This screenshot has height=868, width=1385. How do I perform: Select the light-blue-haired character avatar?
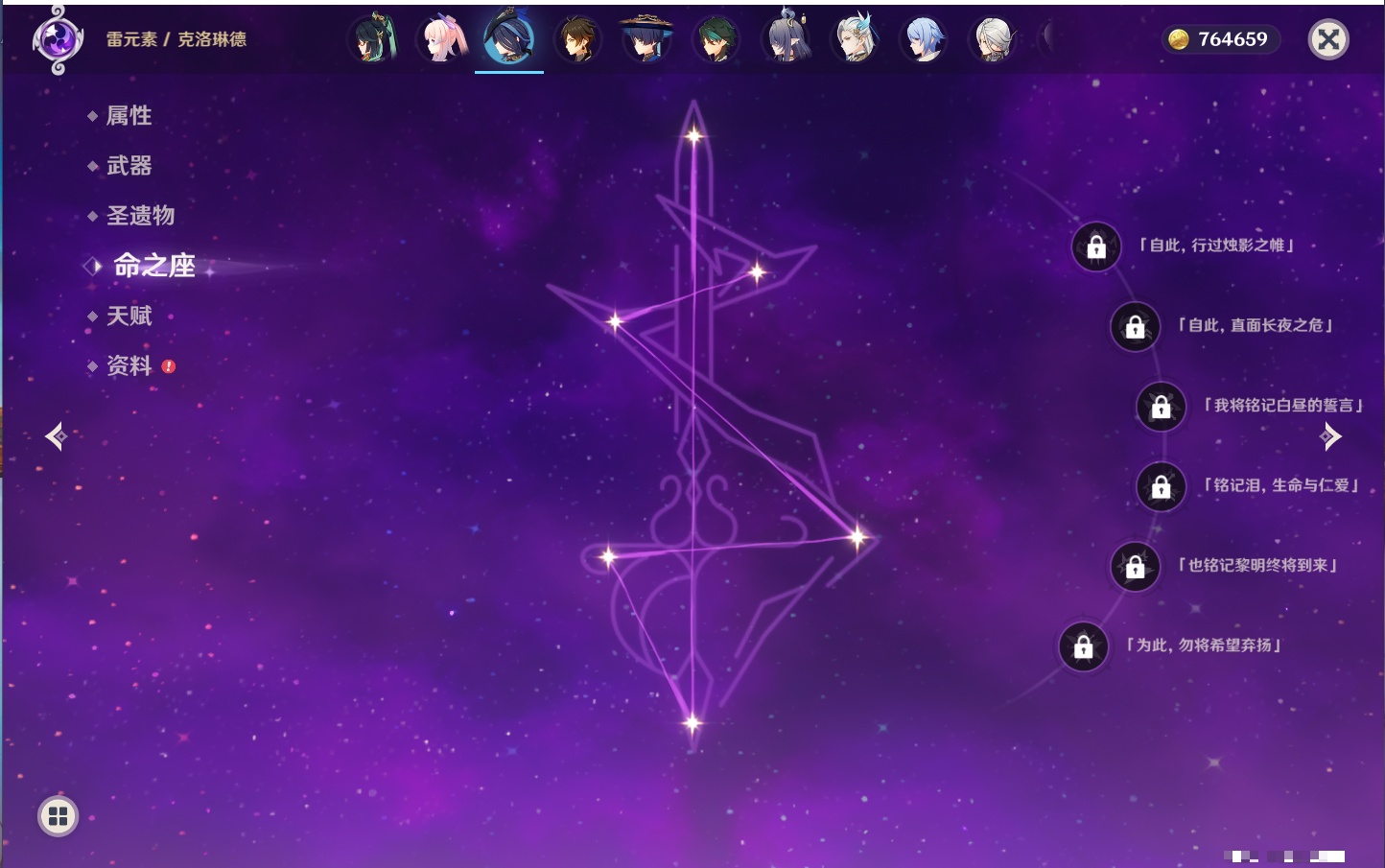coord(924,39)
